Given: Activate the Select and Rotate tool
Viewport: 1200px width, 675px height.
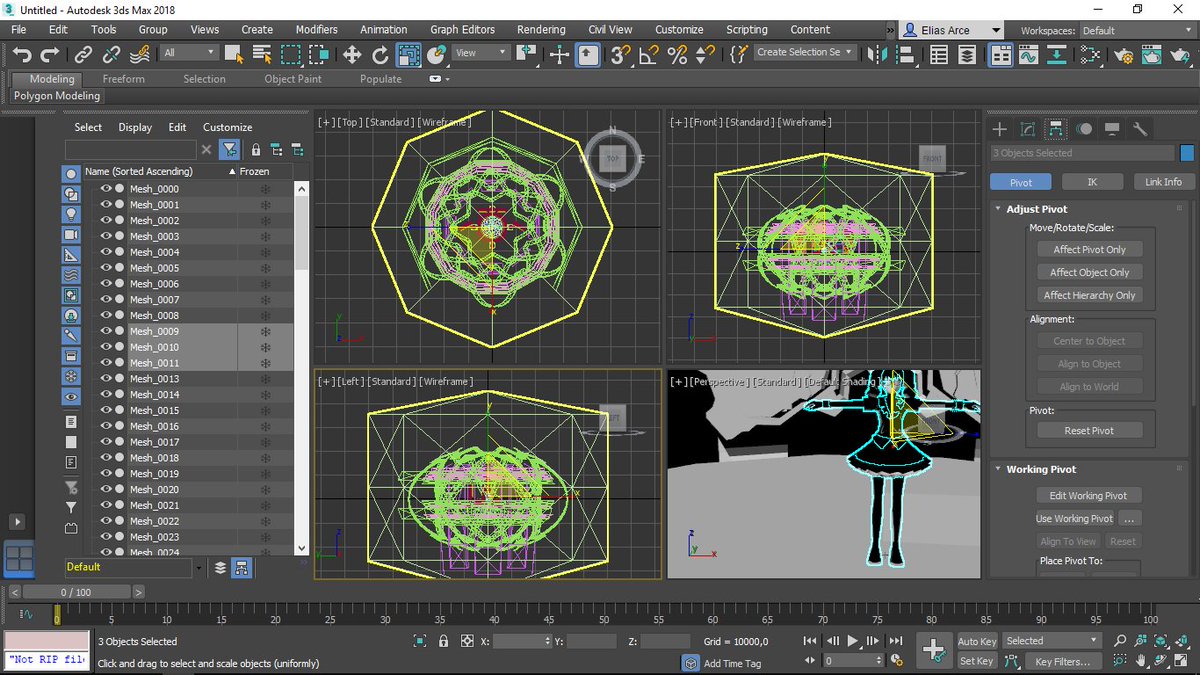Looking at the screenshot, I should pyautogui.click(x=380, y=54).
